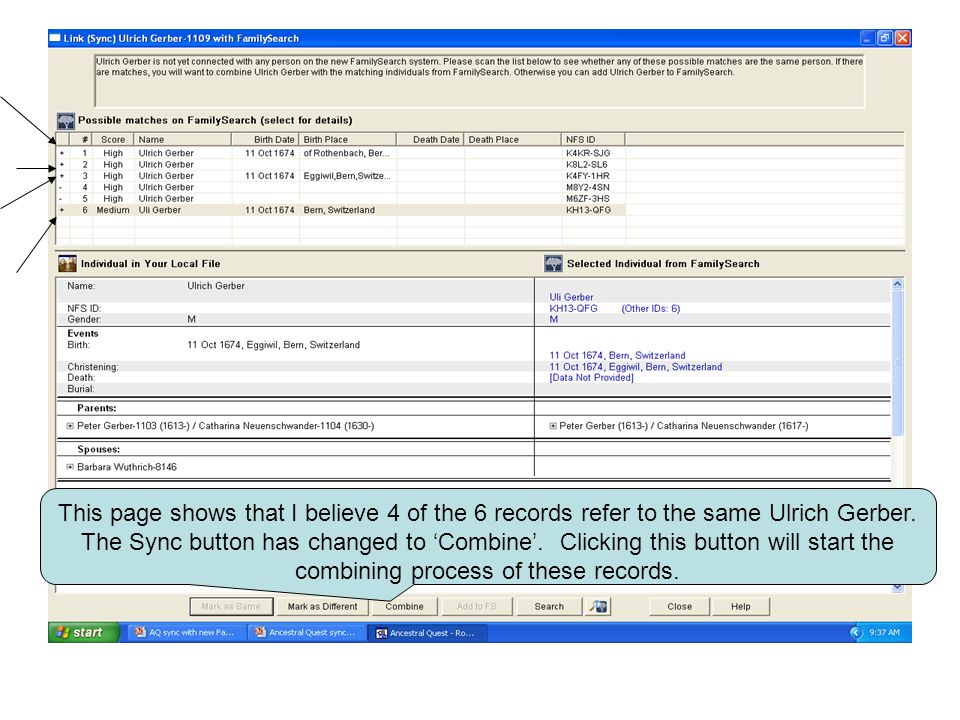Toggle the plus marker on row 2

62,165
